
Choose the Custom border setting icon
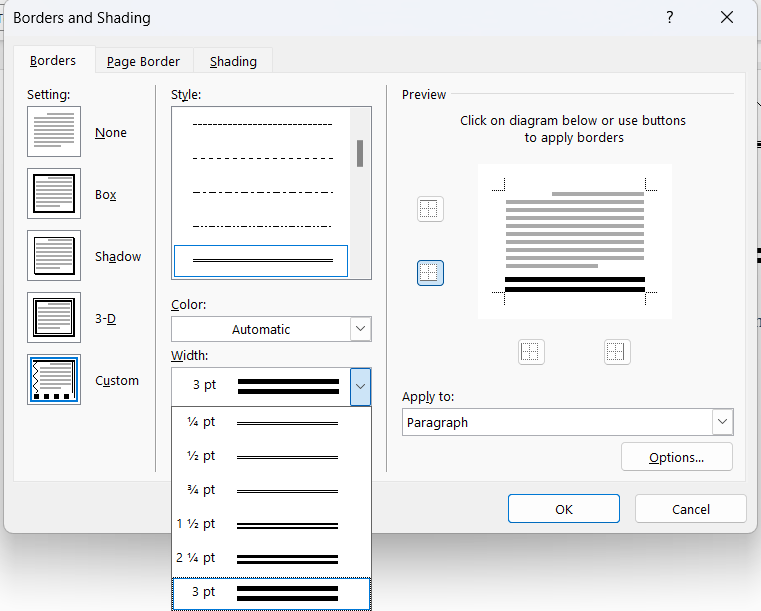coord(54,380)
